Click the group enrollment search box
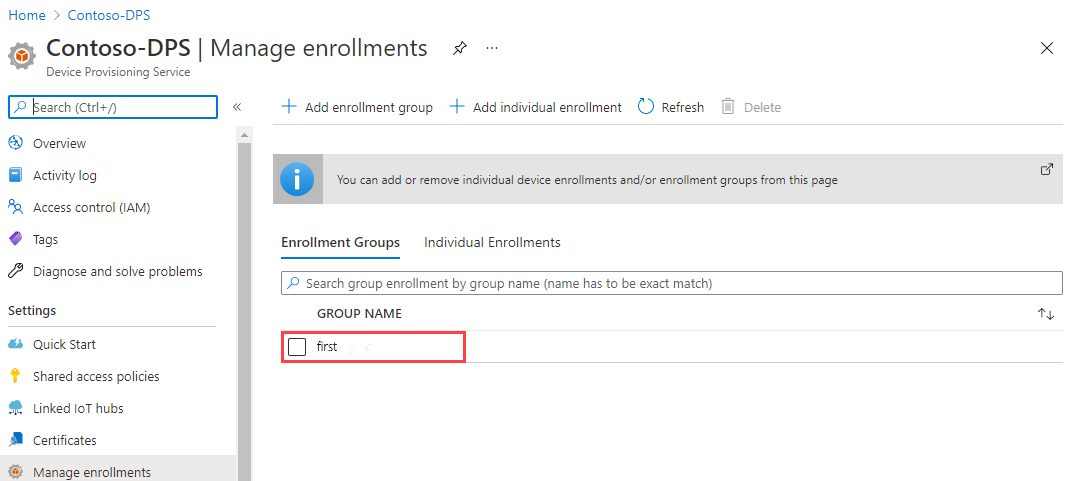 [671, 283]
